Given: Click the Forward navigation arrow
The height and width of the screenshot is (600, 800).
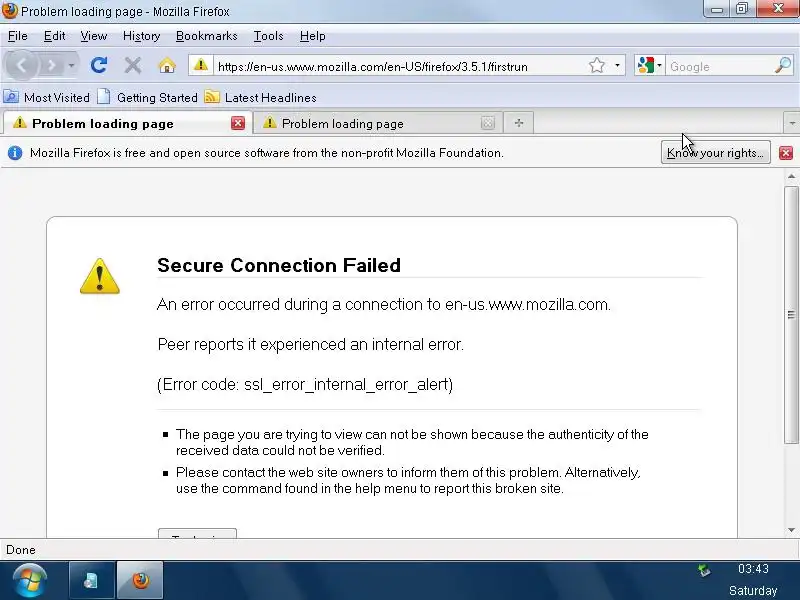Looking at the screenshot, I should point(51,66).
